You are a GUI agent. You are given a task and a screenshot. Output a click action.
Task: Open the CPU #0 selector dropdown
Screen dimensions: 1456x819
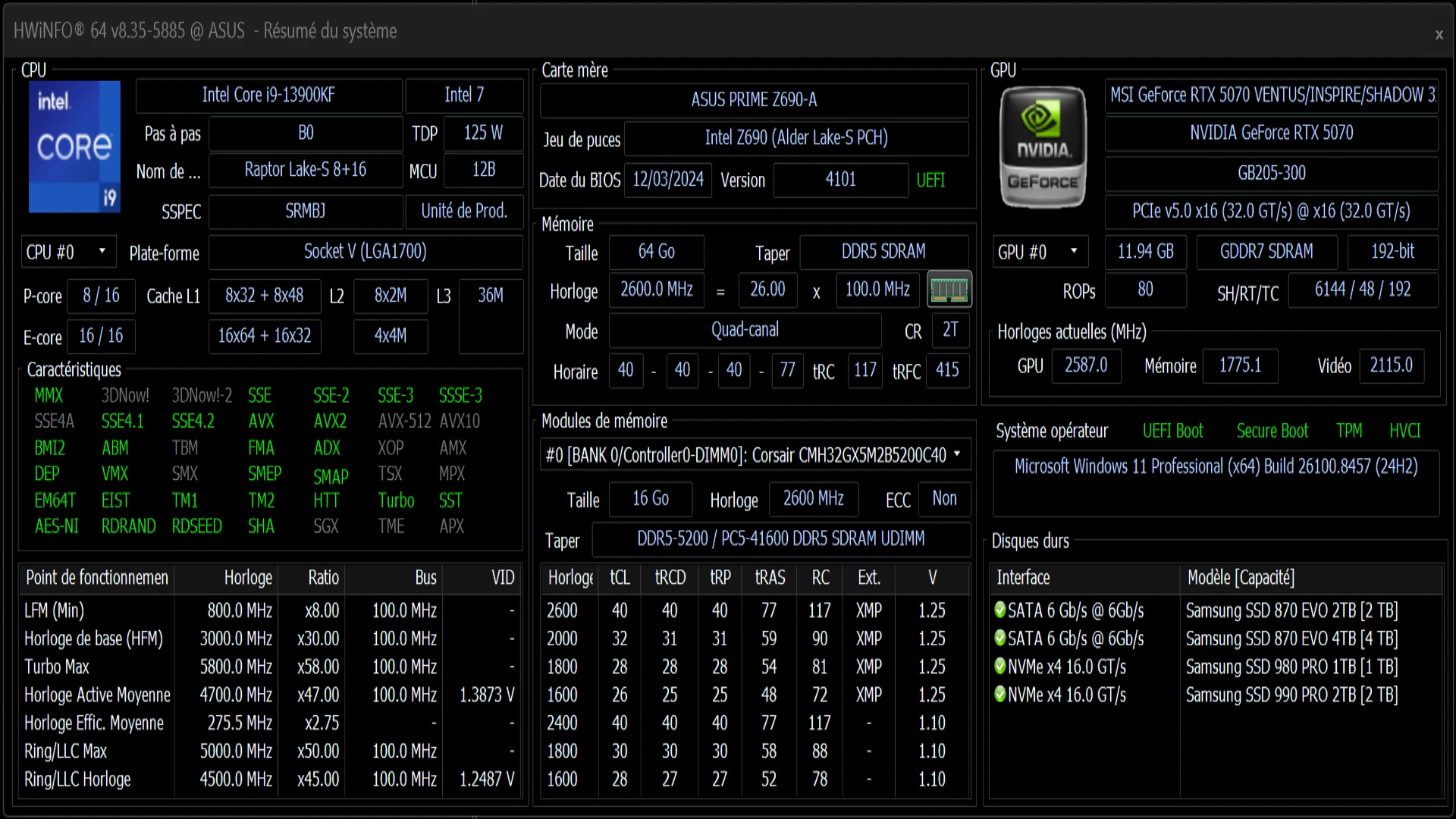[x=68, y=252]
